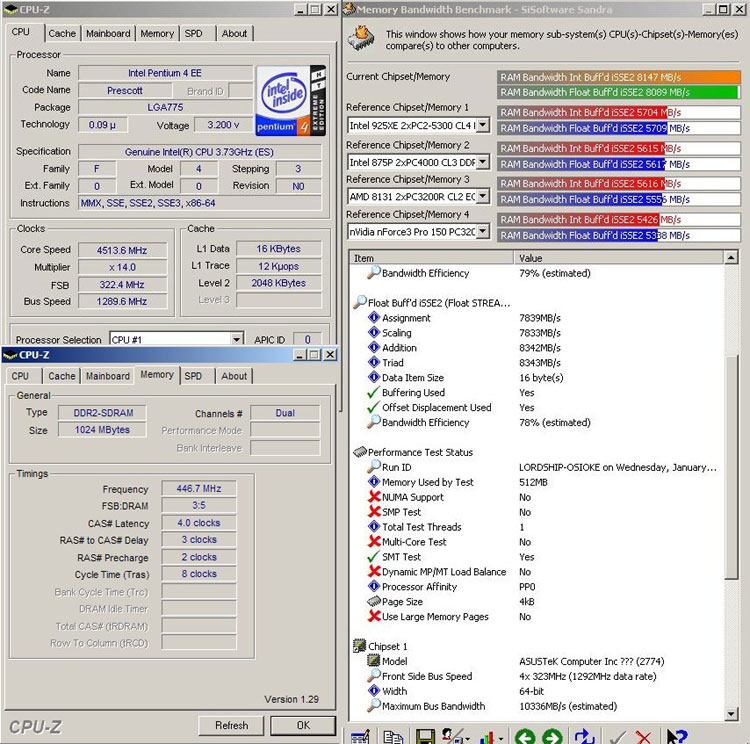Switch to CPU tab in bottom CPU-Z window
The image size is (750, 744).
(x=20, y=376)
